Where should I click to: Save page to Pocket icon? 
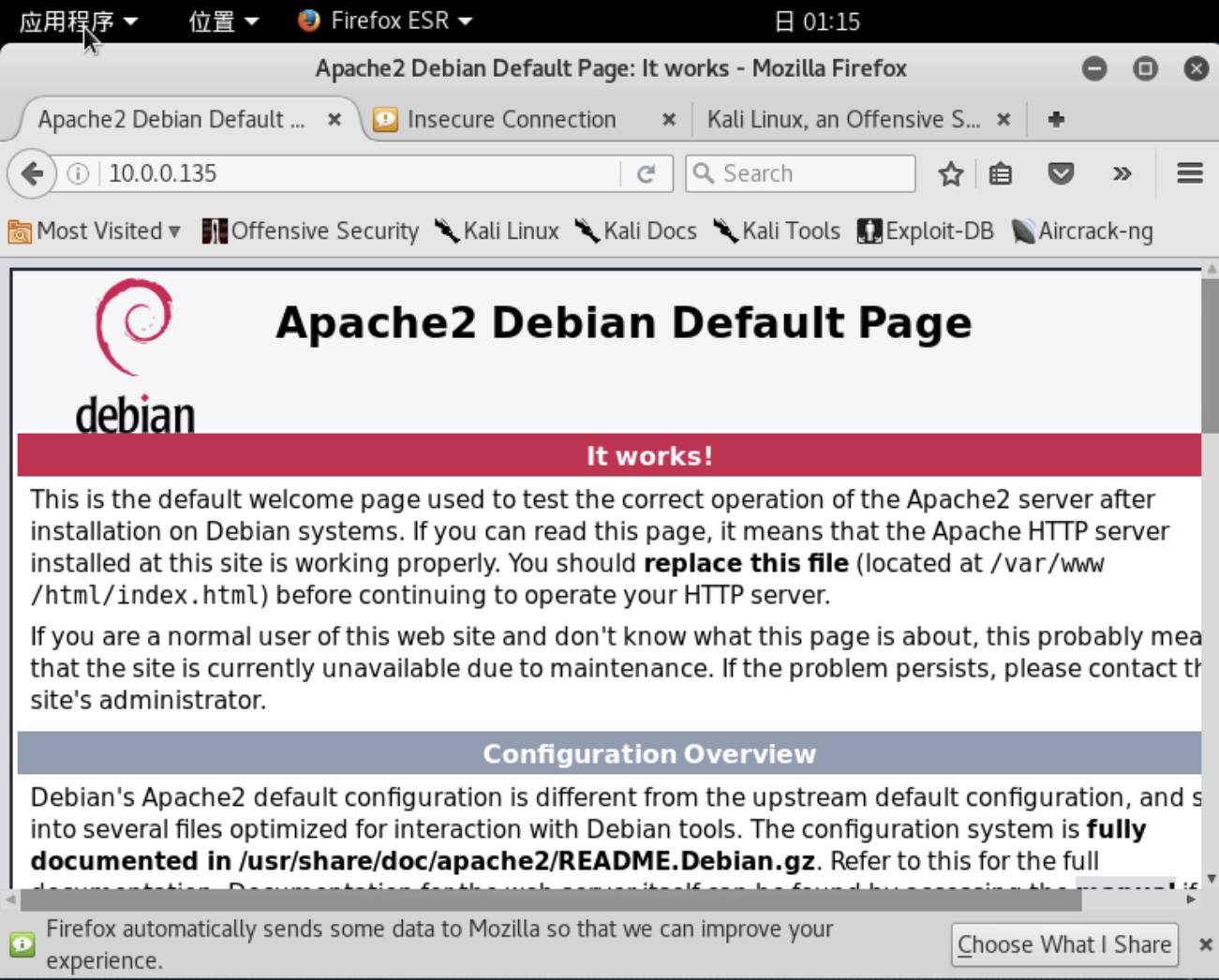(x=1061, y=173)
